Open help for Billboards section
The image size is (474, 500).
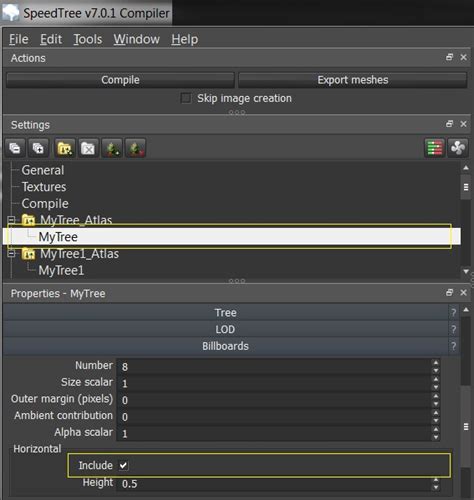click(x=453, y=346)
